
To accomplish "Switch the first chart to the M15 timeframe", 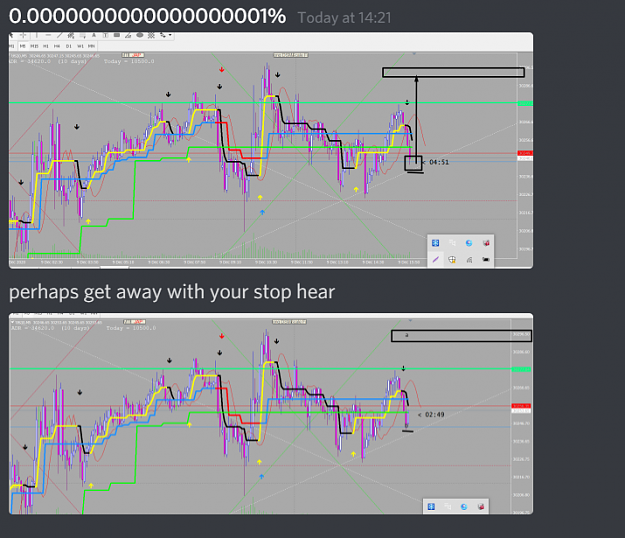I will 34,46.
